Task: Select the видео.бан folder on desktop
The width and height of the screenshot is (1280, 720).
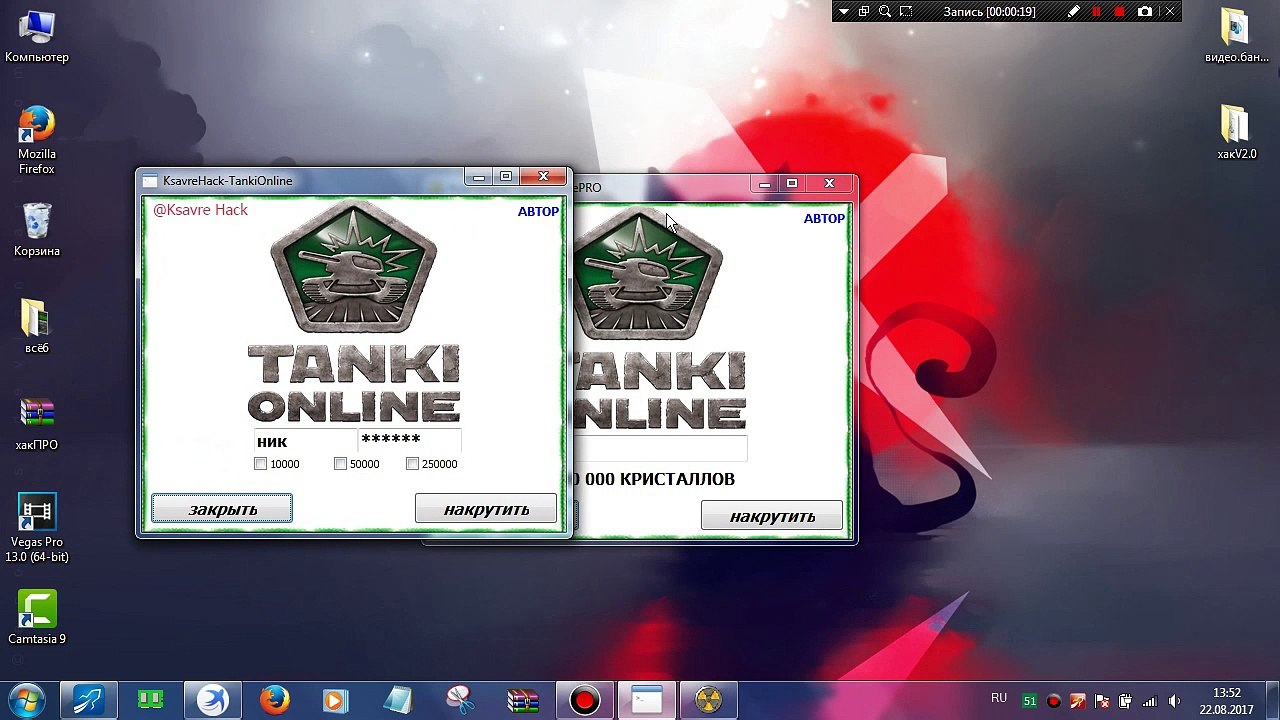Action: (x=1236, y=35)
